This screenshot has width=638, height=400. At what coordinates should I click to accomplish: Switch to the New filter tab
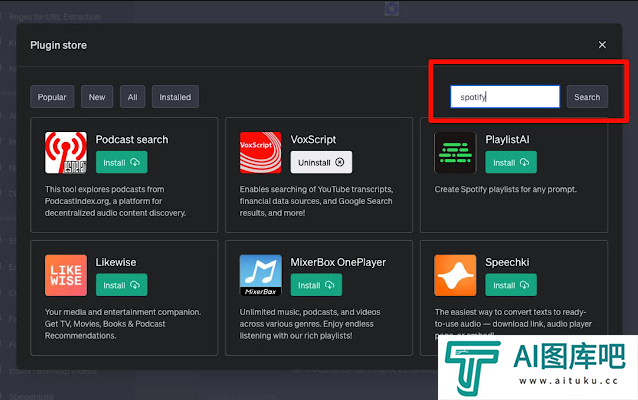[x=97, y=97]
